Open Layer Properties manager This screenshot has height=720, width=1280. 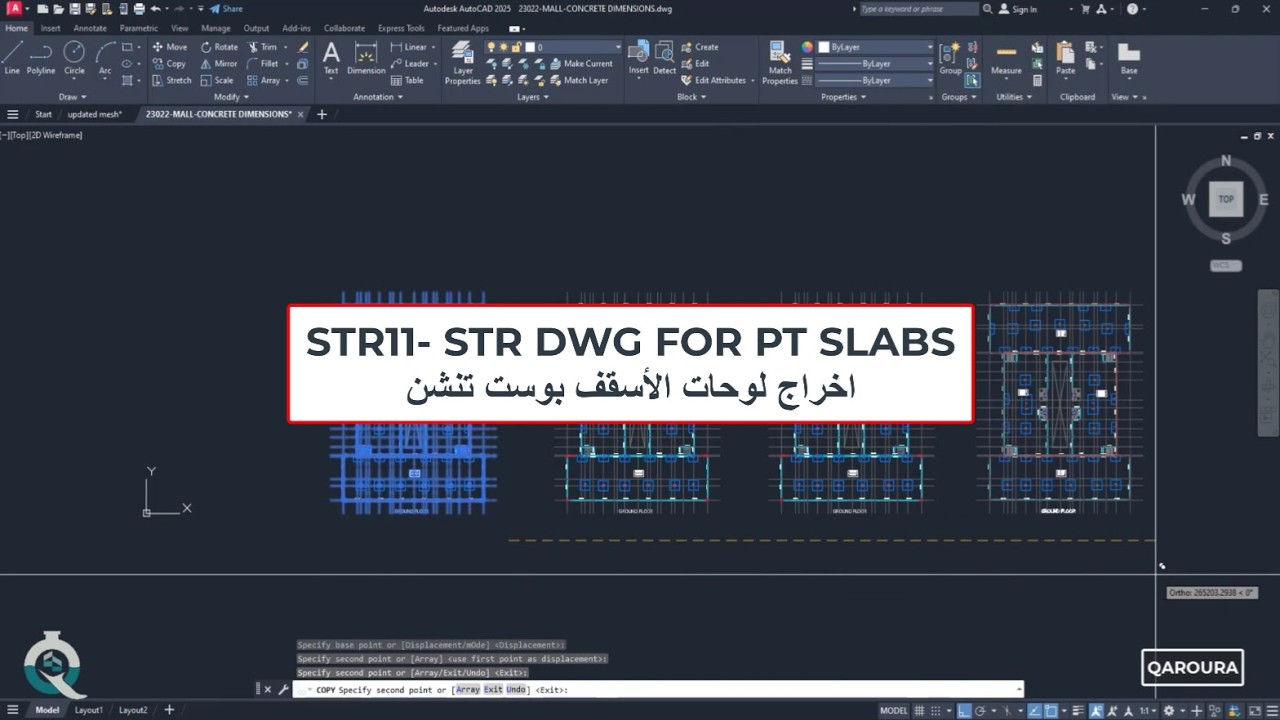pyautogui.click(x=462, y=62)
